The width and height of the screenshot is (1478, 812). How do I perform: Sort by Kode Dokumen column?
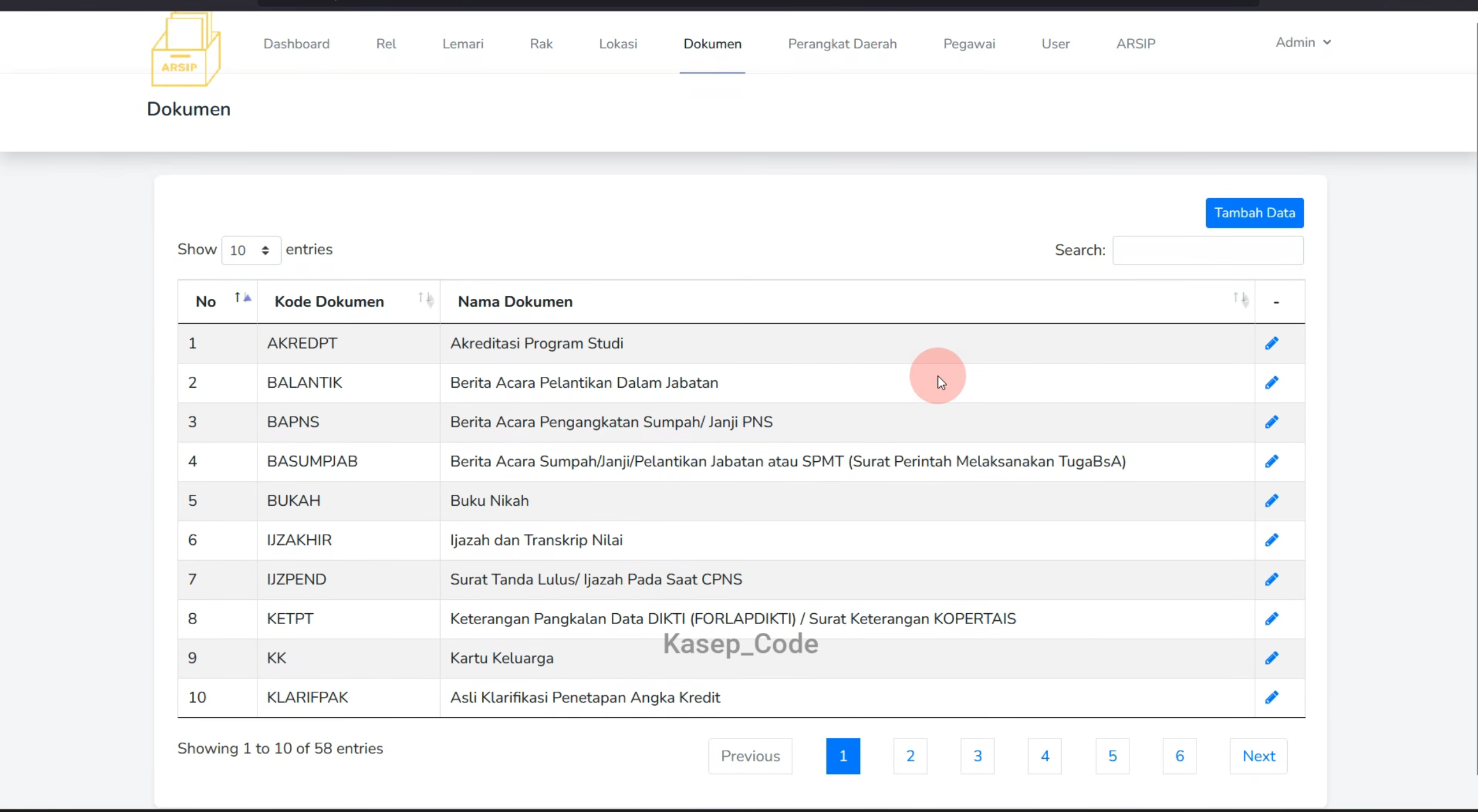click(349, 302)
